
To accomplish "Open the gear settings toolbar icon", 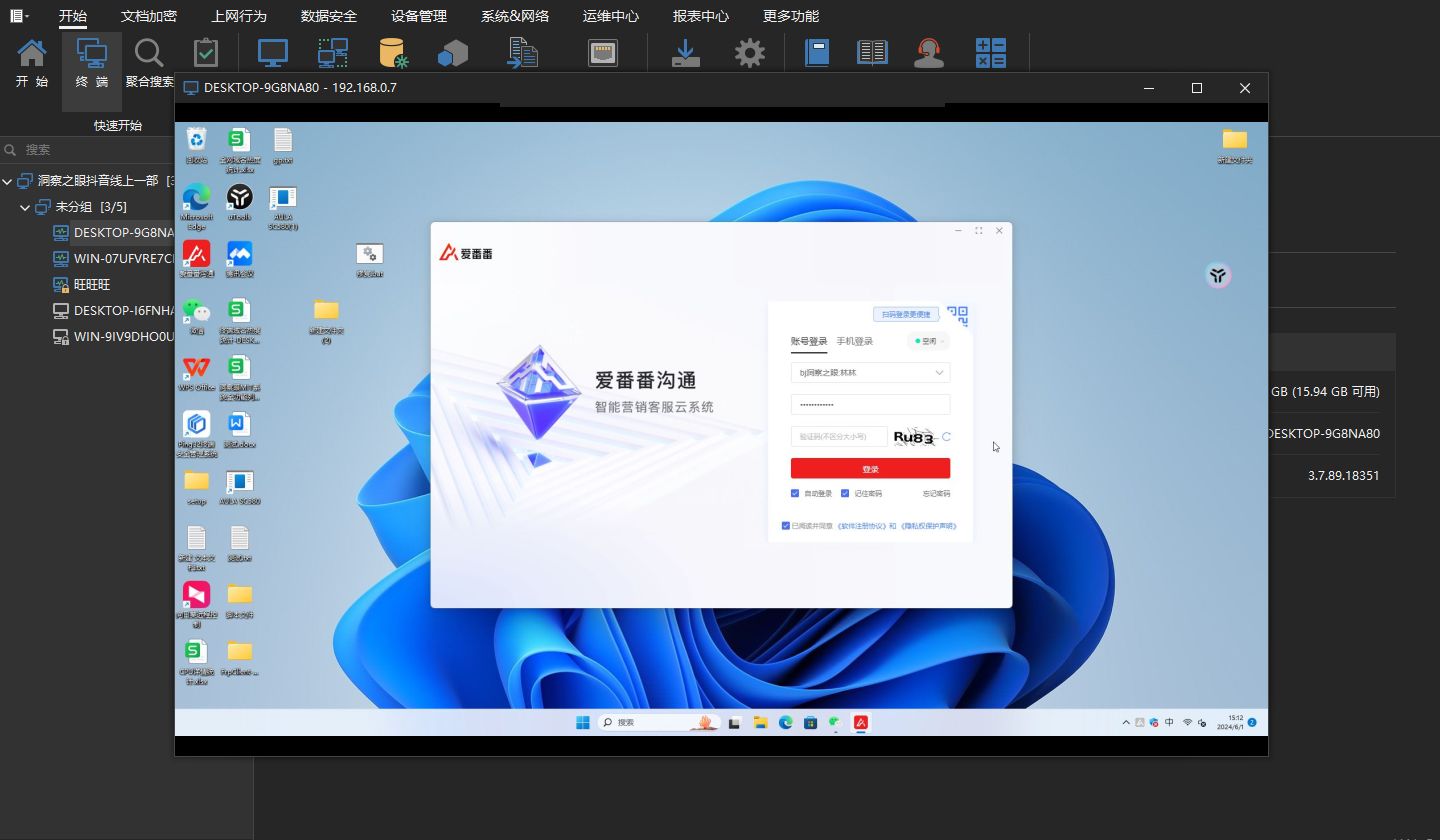I will [x=750, y=53].
